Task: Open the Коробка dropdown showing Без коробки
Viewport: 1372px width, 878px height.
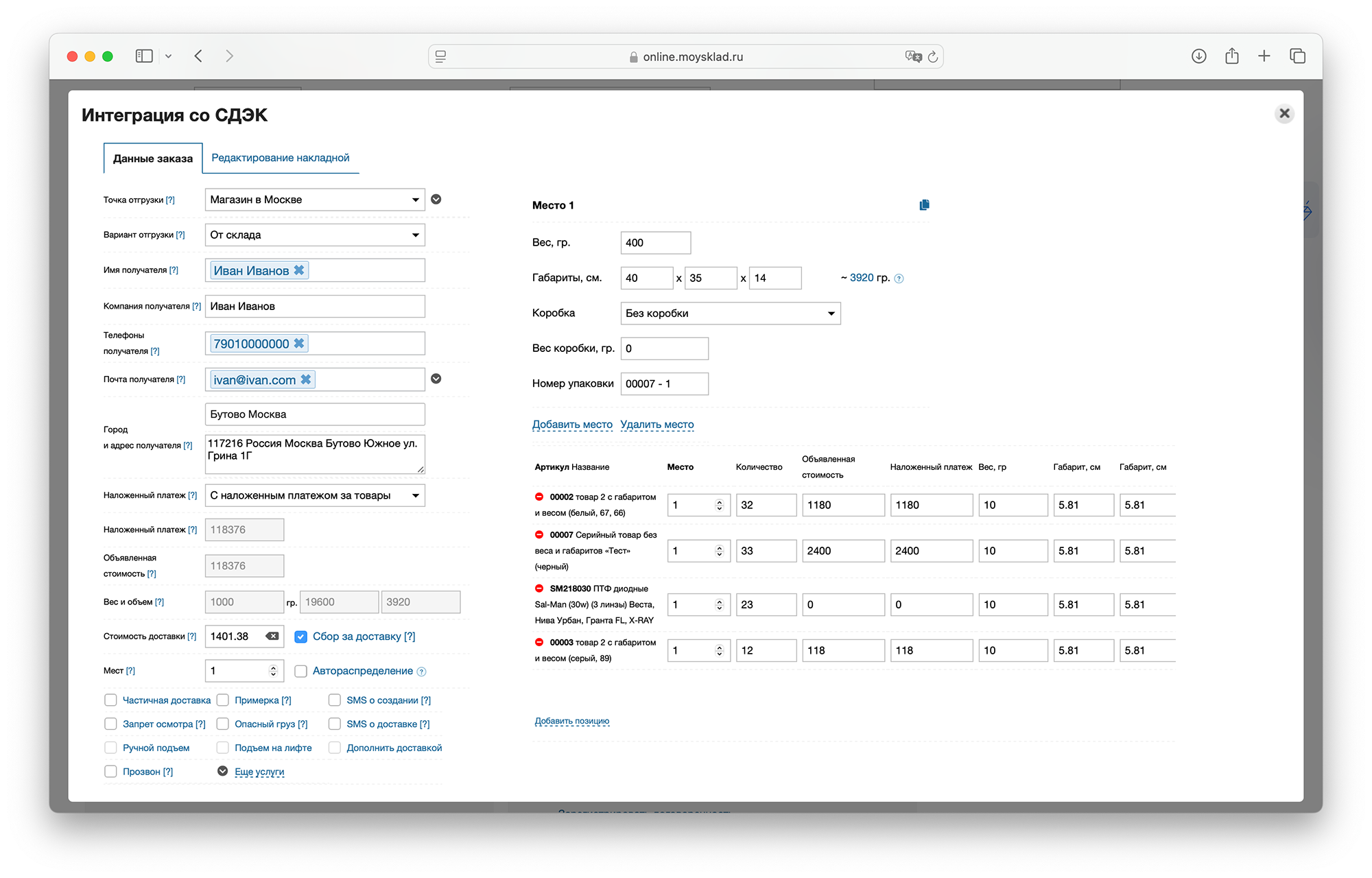Action: click(x=730, y=313)
